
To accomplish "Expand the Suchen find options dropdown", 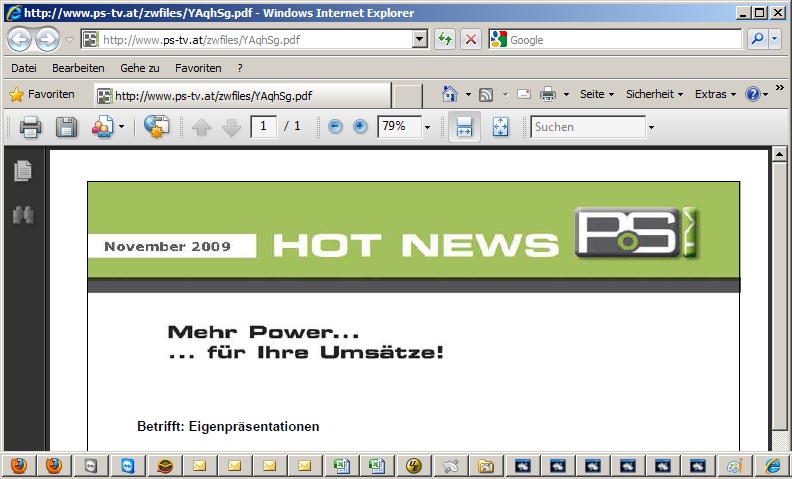I will click(651, 127).
